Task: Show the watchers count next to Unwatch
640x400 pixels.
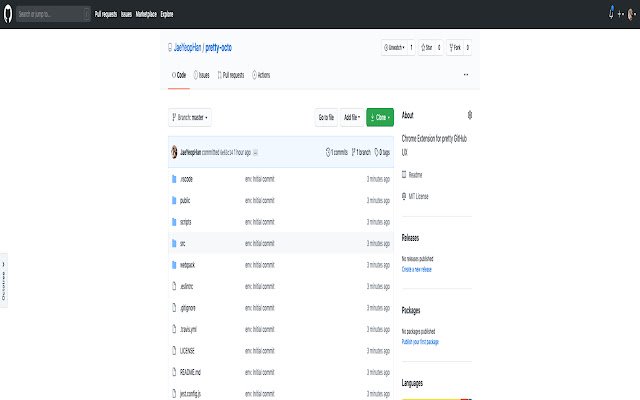Action: point(411,48)
